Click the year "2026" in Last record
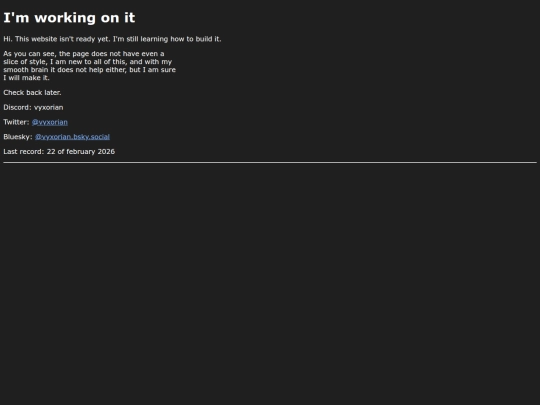540x405 pixels. tap(106, 152)
